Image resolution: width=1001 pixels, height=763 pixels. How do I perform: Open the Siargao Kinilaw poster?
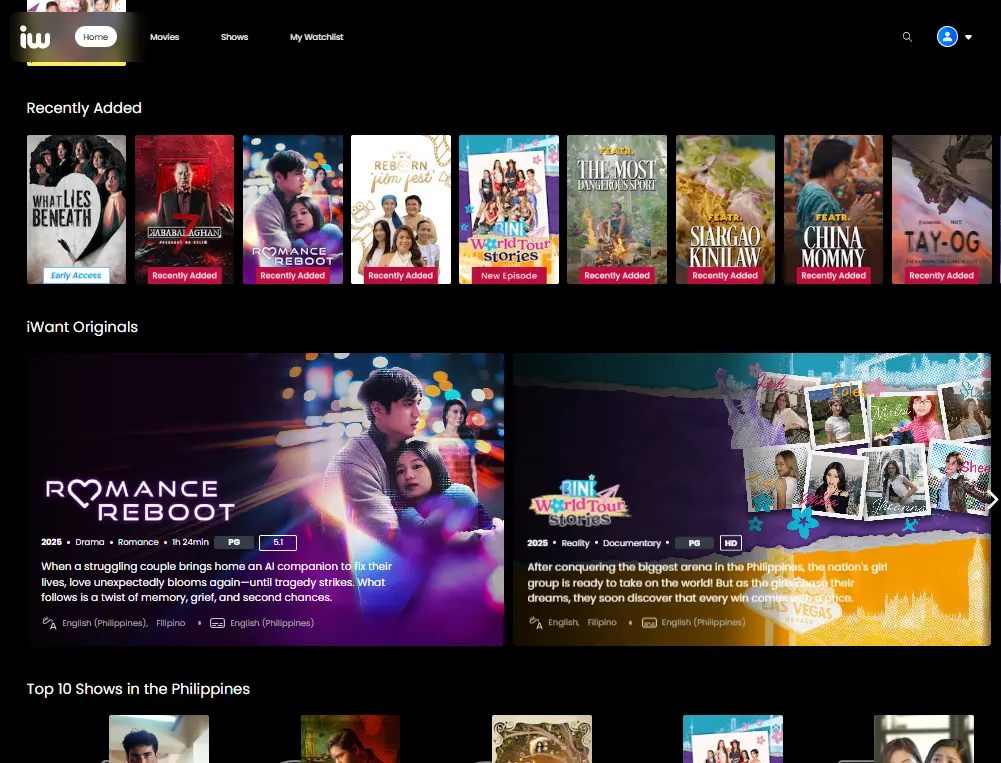[x=725, y=209]
